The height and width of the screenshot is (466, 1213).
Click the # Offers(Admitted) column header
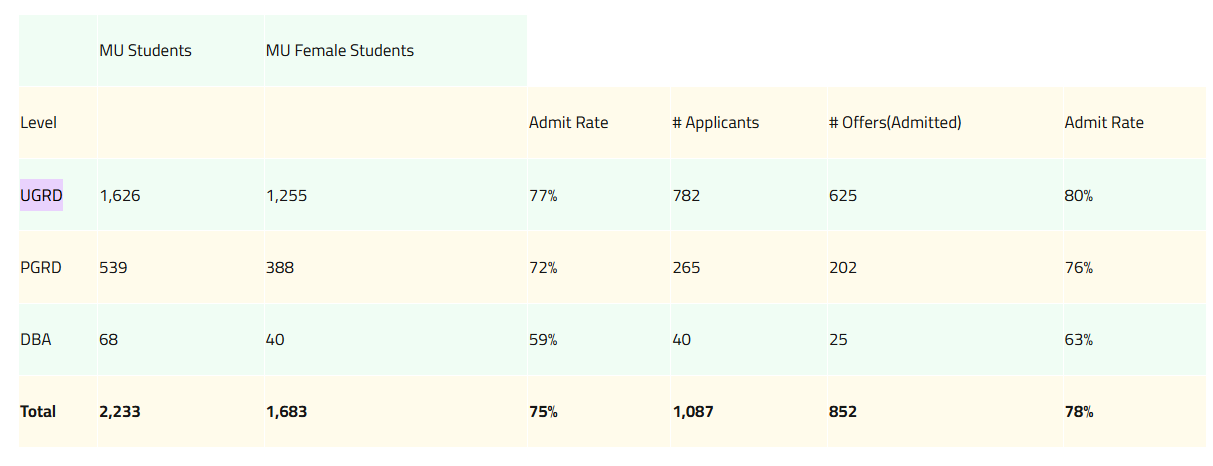point(895,123)
